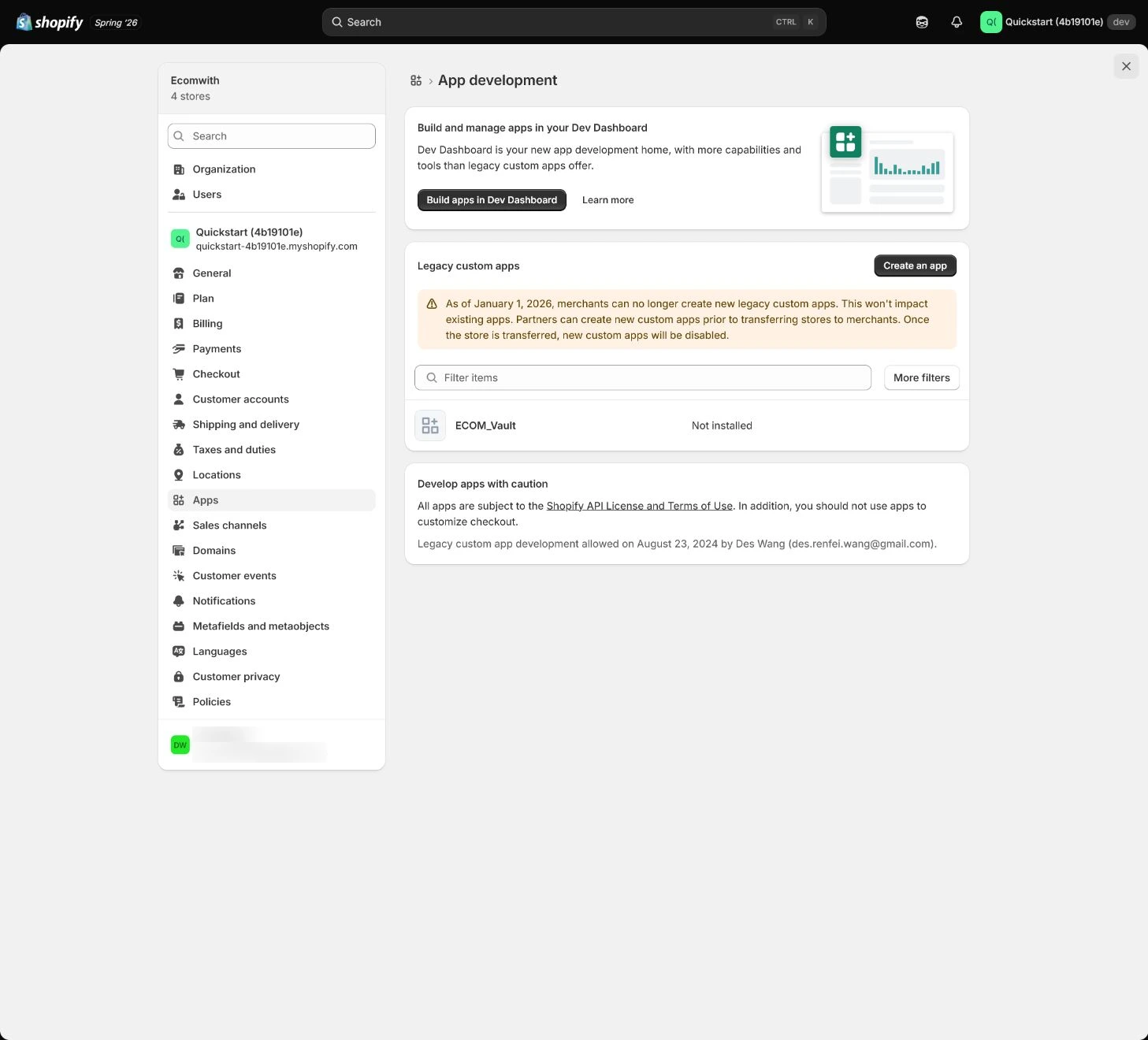The image size is (1148, 1040).
Task: Click the Customer accounts person icon
Action: 179,399
